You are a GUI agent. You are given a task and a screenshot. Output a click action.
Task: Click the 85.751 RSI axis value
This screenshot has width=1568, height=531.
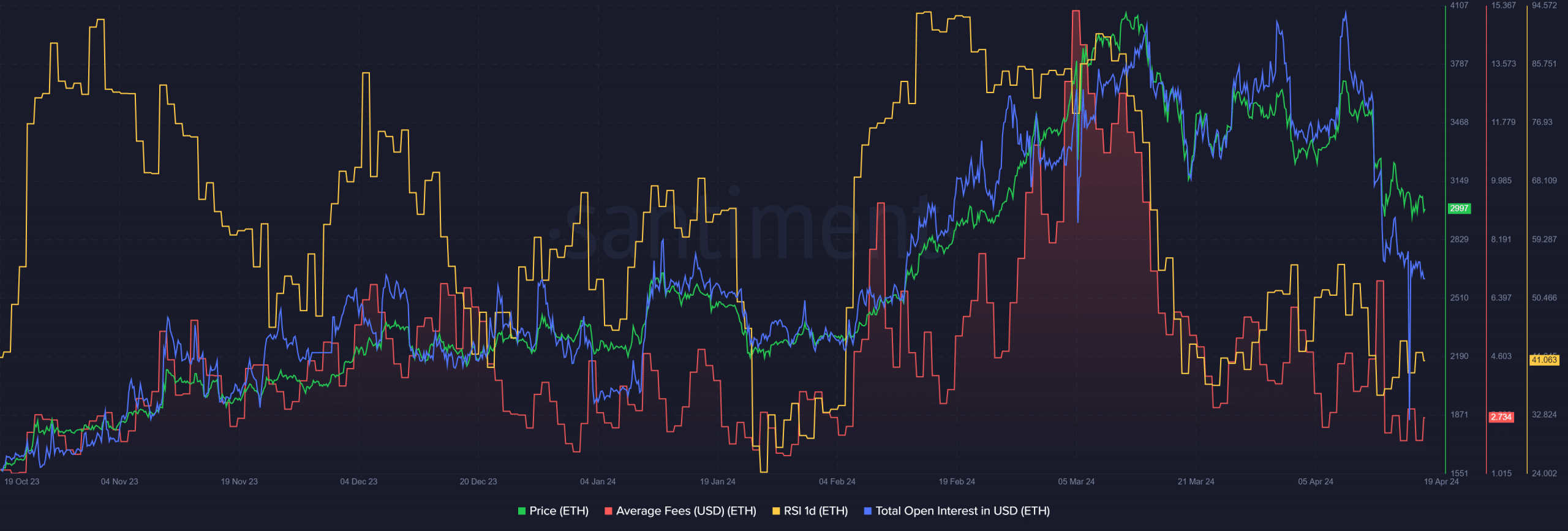pos(1544,64)
